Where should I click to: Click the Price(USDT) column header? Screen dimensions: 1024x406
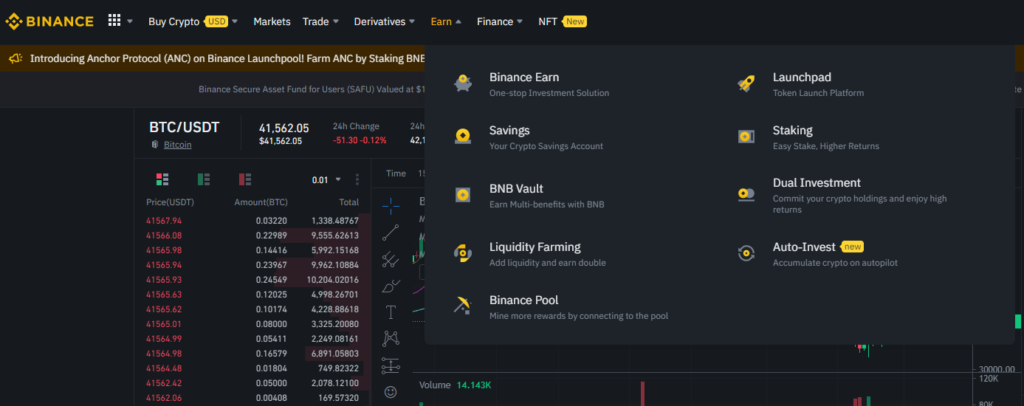pyautogui.click(x=170, y=202)
